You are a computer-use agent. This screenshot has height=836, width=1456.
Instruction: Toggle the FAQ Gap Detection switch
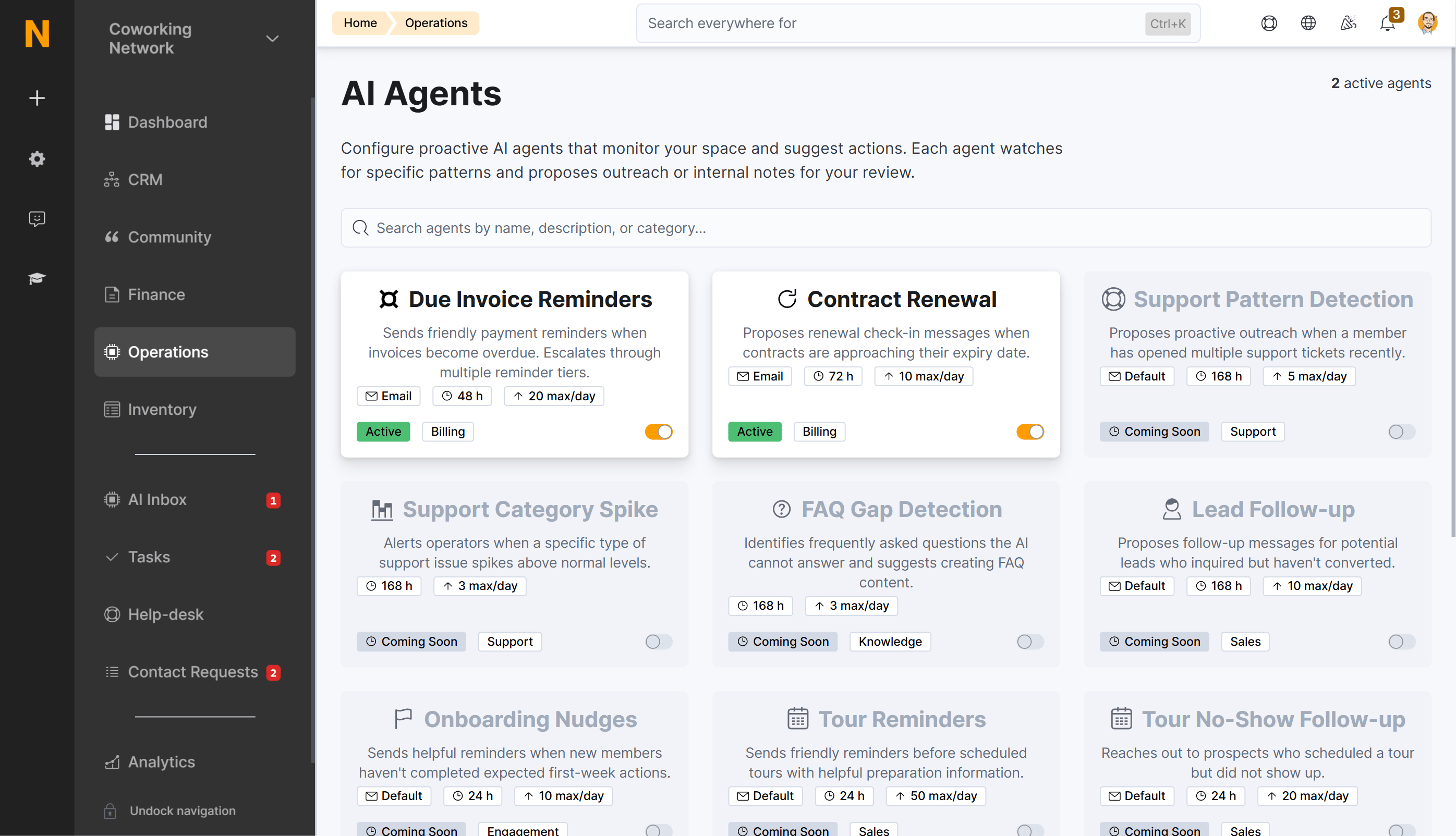pos(1030,642)
